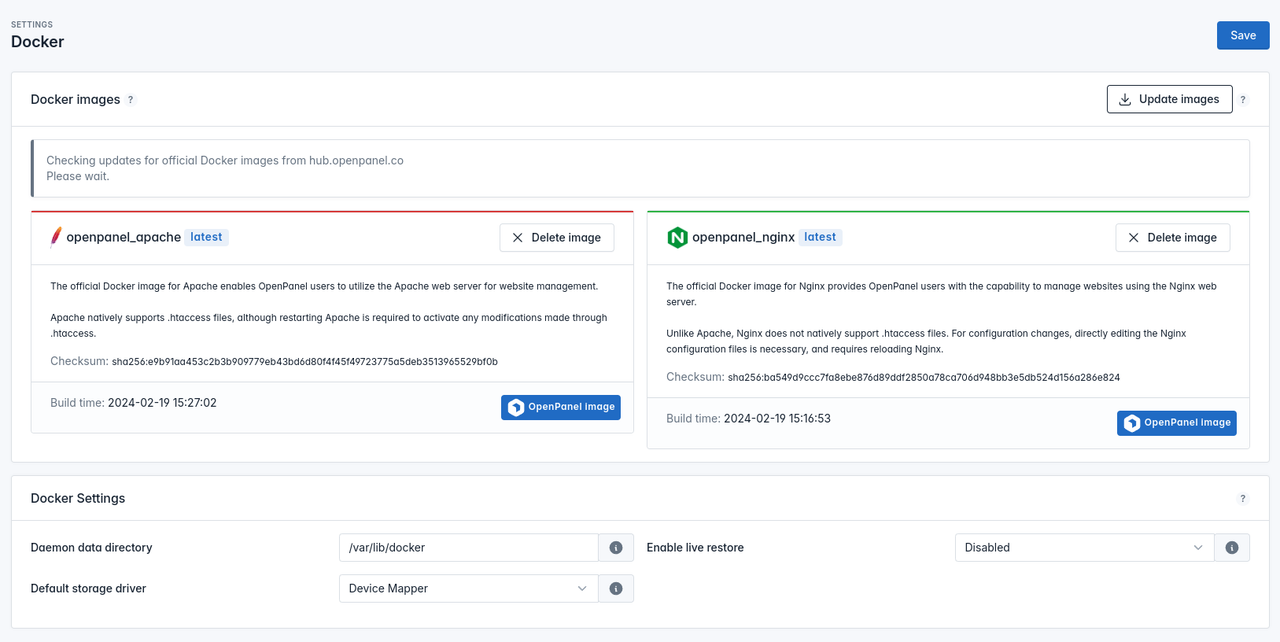
Task: Open the Default storage driver dropdown
Action: click(468, 588)
